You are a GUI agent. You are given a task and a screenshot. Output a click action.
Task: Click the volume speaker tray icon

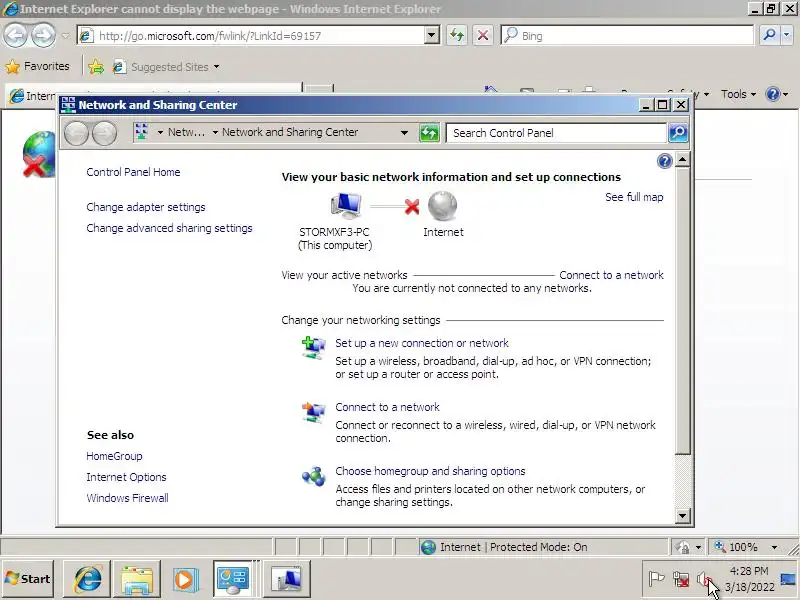(705, 579)
